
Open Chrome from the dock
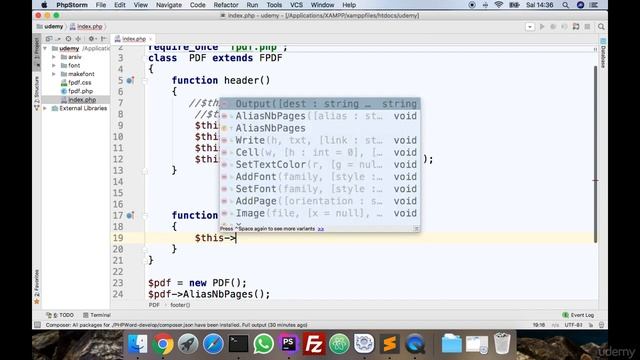coord(163,344)
